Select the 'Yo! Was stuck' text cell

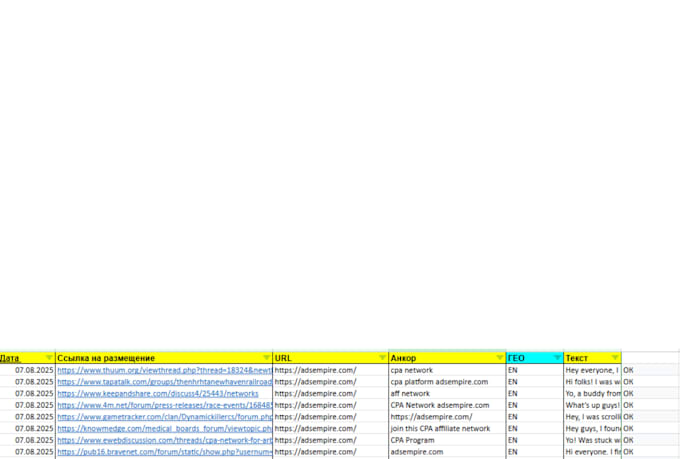click(592, 440)
